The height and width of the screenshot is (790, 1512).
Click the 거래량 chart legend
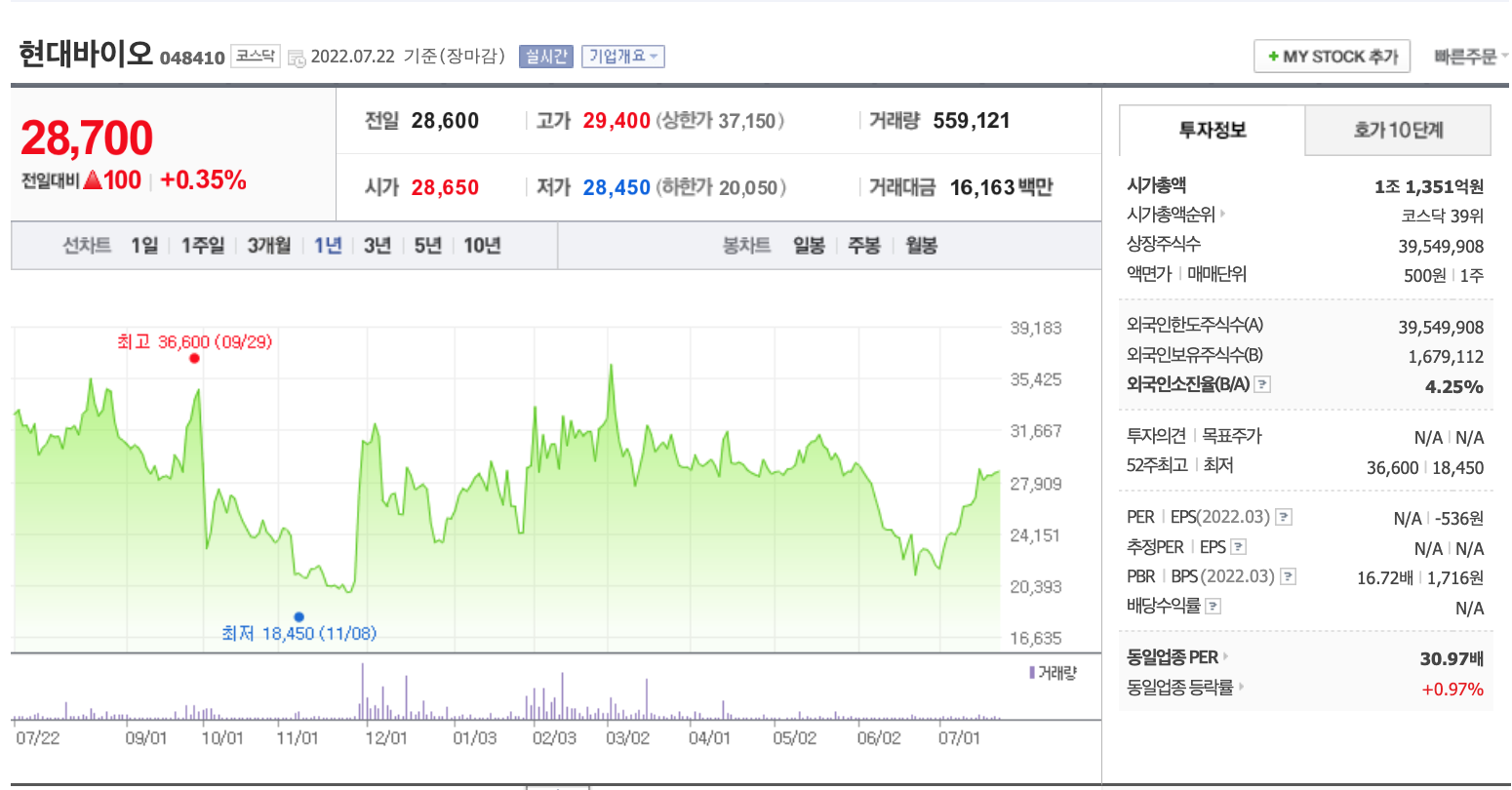point(1053,673)
